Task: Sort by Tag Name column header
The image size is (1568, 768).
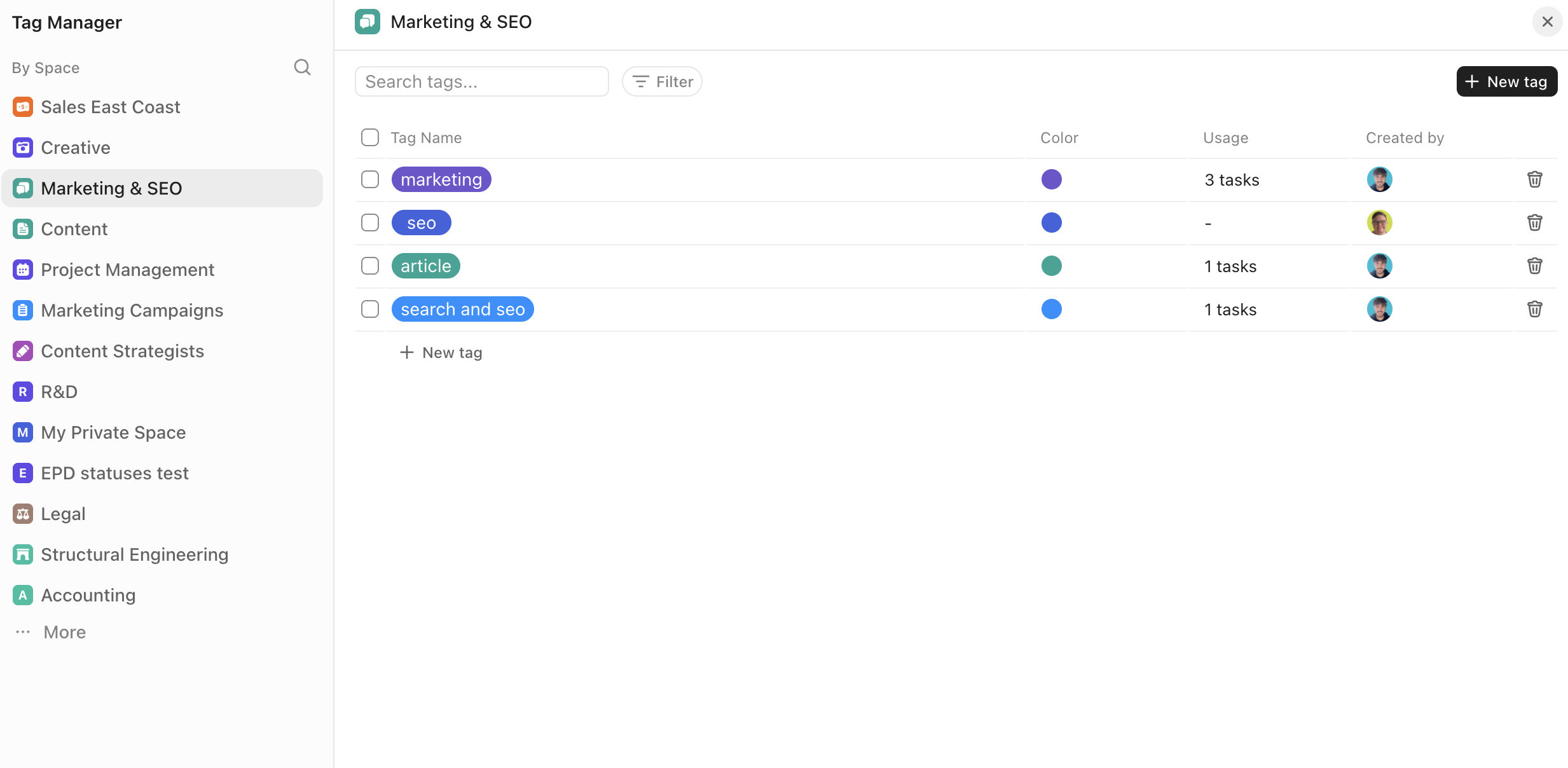Action: 426,138
